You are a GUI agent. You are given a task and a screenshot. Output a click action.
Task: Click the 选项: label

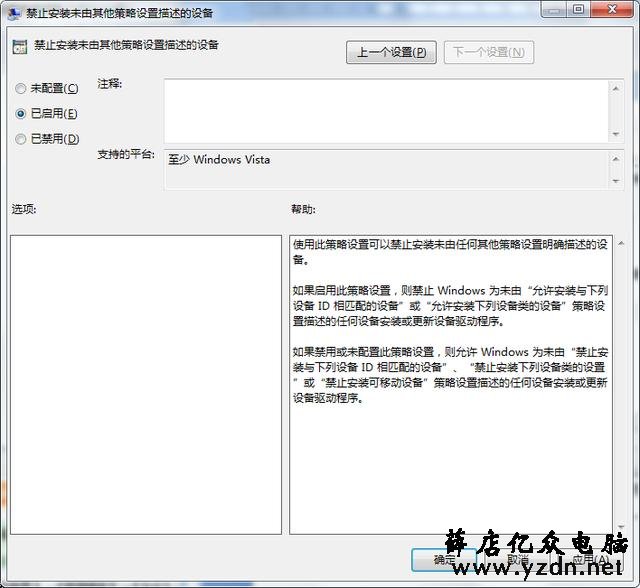pos(24,209)
